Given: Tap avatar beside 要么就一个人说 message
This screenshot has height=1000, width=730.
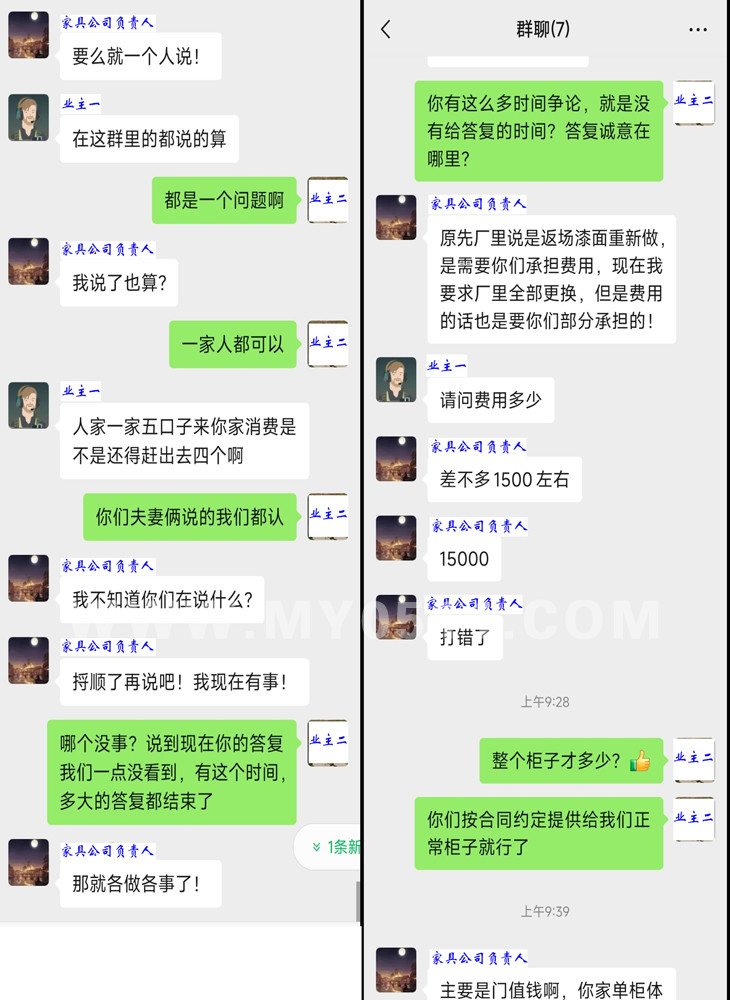Looking at the screenshot, I should (29, 34).
